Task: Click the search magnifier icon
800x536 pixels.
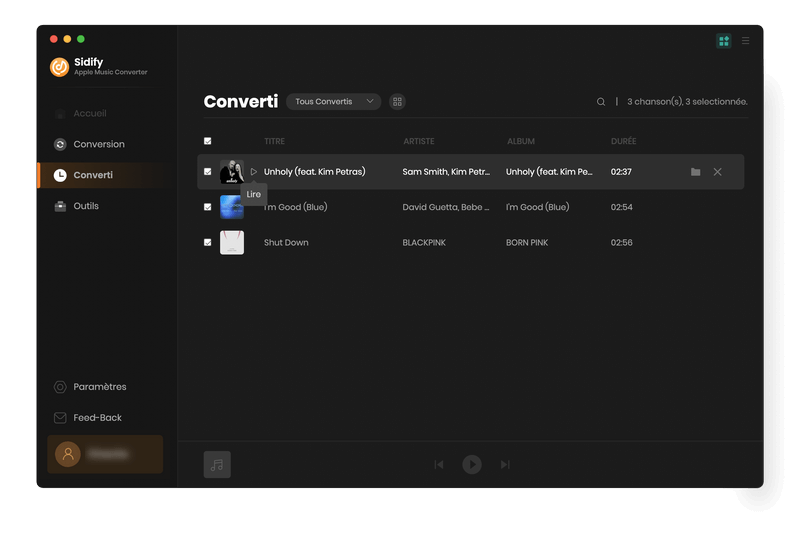Action: coord(601,102)
